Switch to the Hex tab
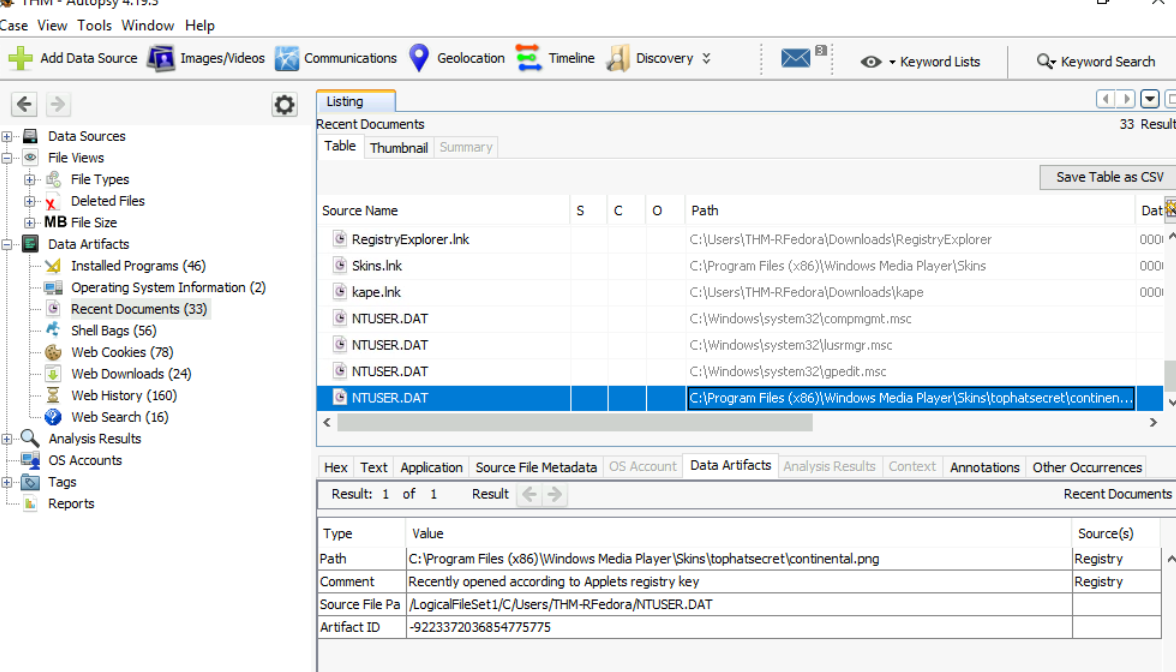This screenshot has height=672, width=1176. click(336, 467)
